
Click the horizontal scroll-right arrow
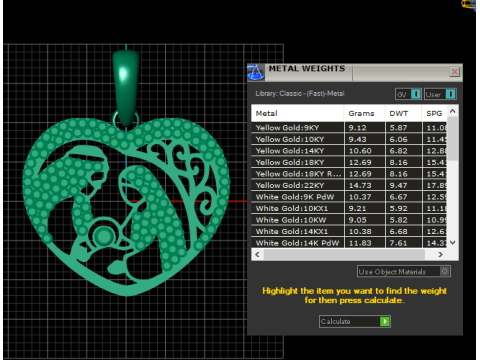(440, 254)
